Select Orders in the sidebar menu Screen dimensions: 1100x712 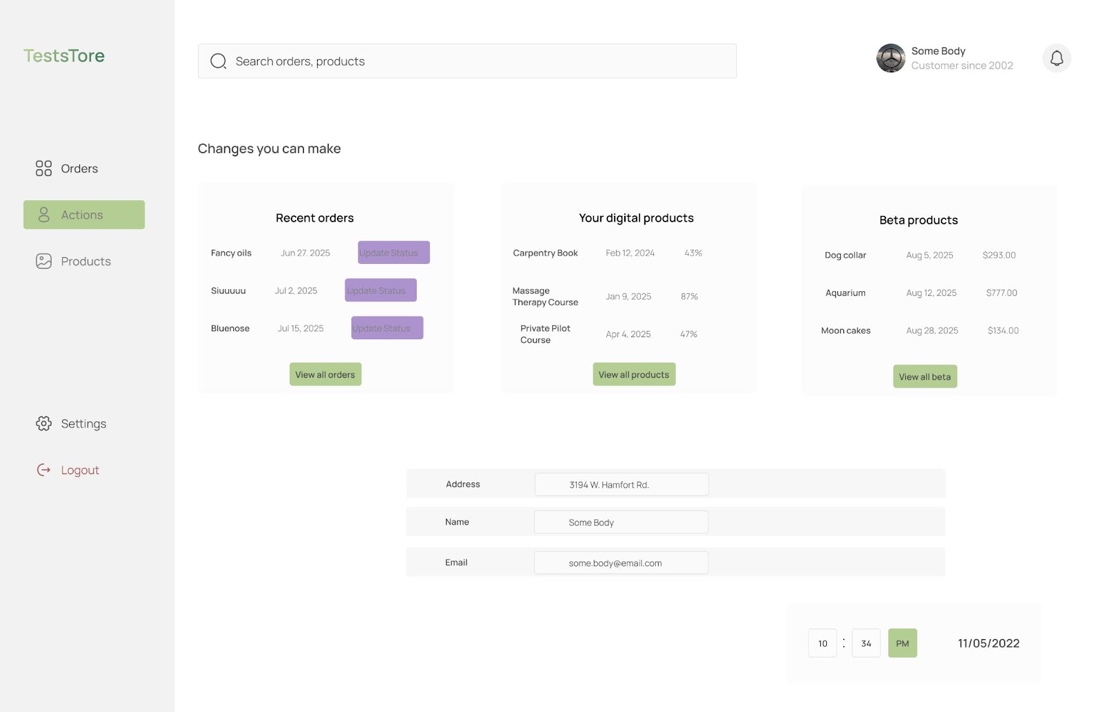click(79, 168)
